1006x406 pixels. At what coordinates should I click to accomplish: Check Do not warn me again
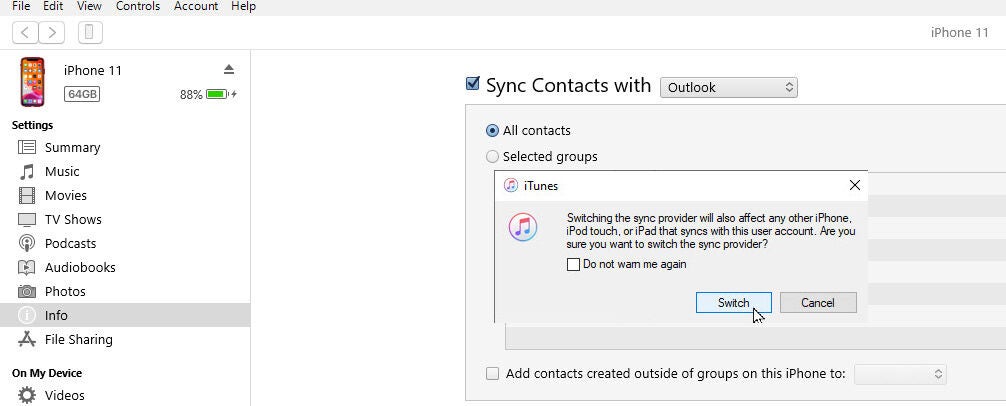coord(574,264)
